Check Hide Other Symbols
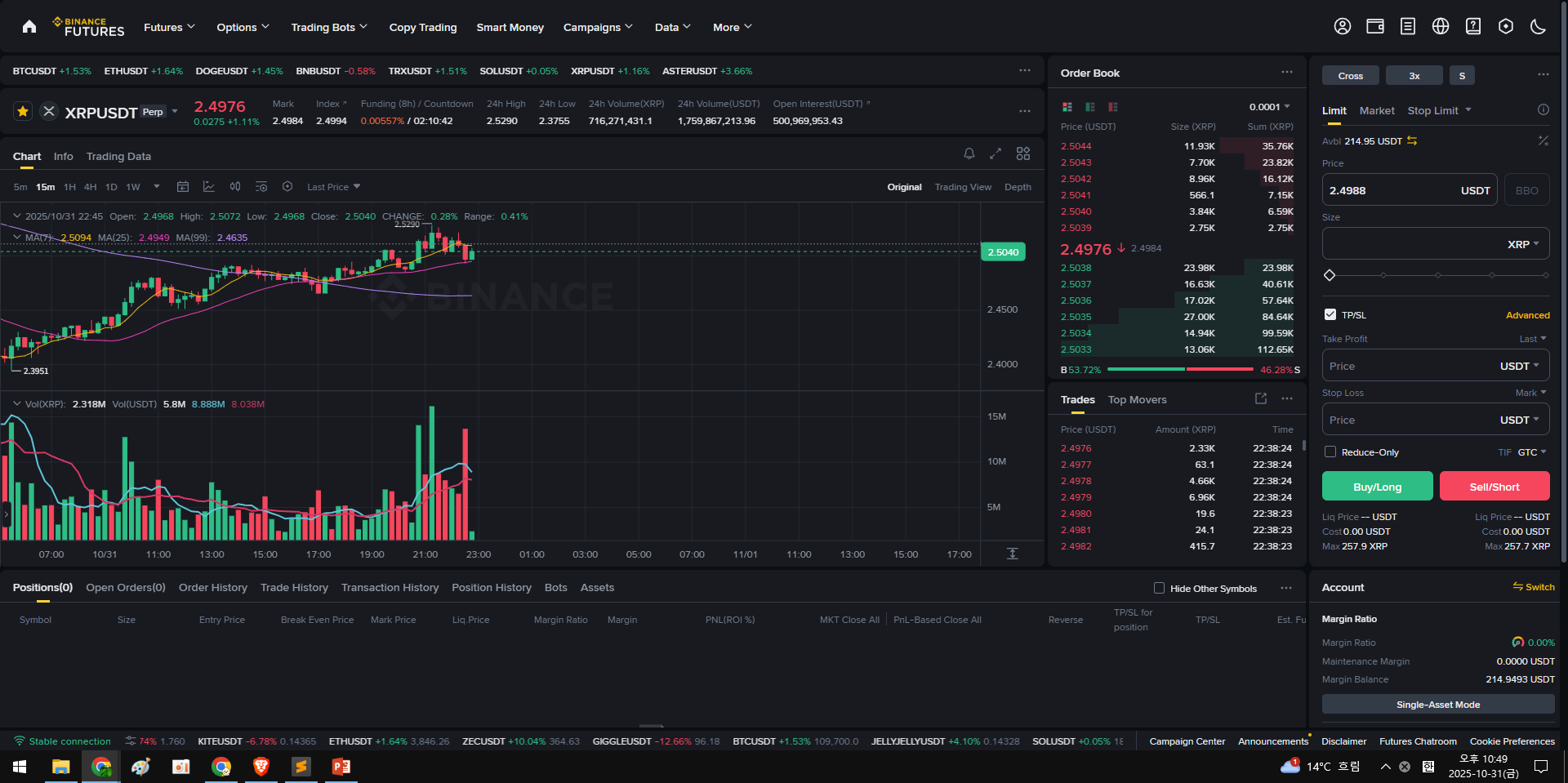The height and width of the screenshot is (783, 1568). pyautogui.click(x=1159, y=588)
